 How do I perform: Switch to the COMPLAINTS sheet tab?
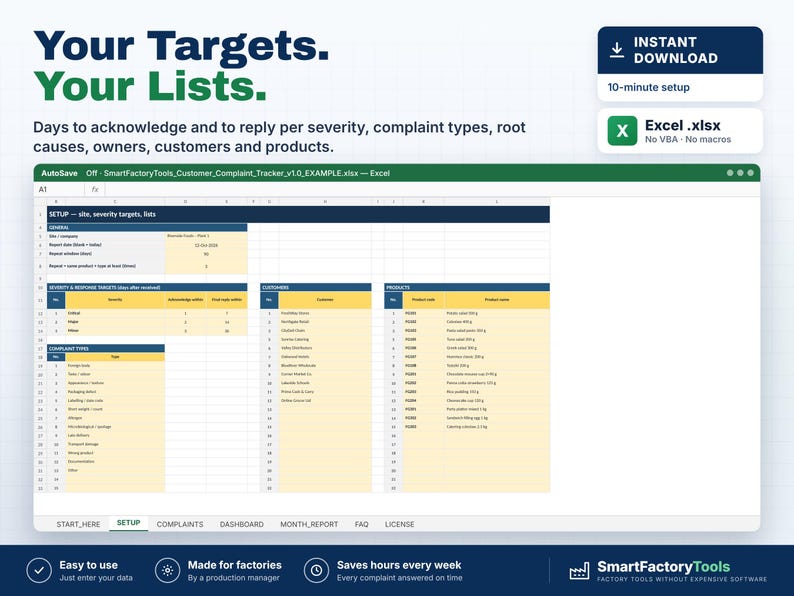click(180, 524)
